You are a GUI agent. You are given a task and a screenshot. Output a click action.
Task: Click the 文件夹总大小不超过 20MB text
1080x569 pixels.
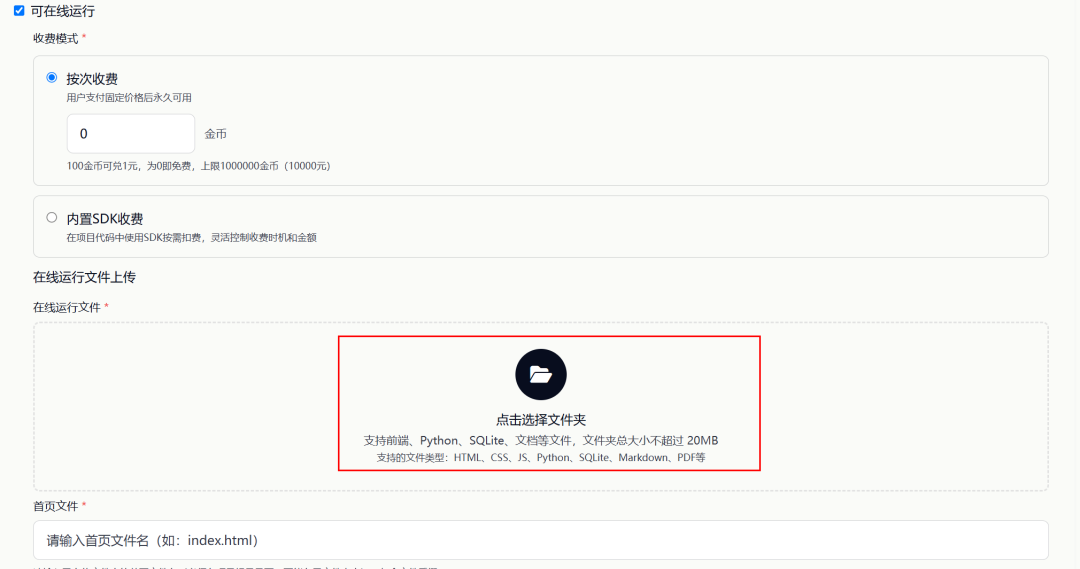pos(650,440)
